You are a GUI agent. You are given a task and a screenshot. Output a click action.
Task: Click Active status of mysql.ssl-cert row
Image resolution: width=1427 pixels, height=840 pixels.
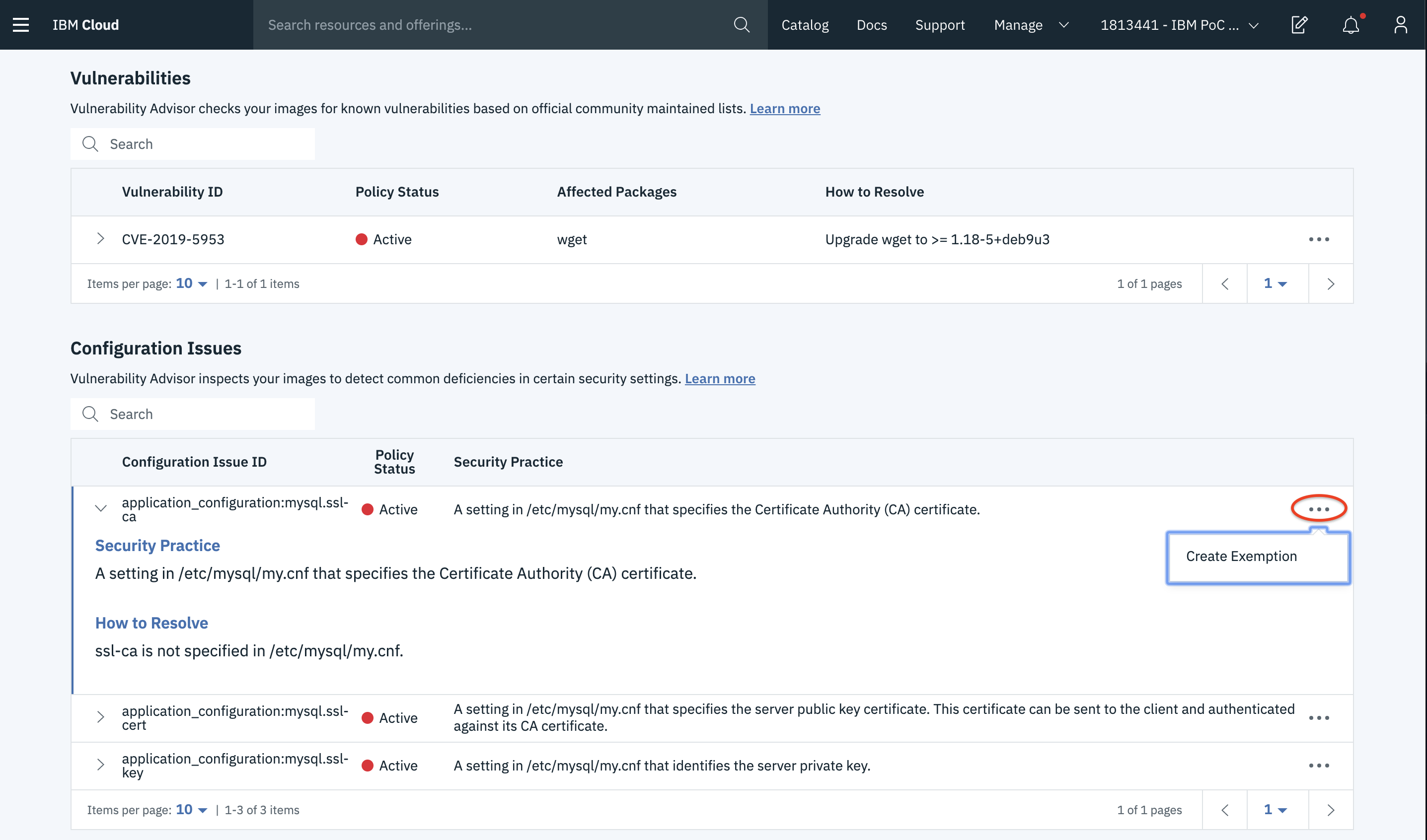(389, 718)
